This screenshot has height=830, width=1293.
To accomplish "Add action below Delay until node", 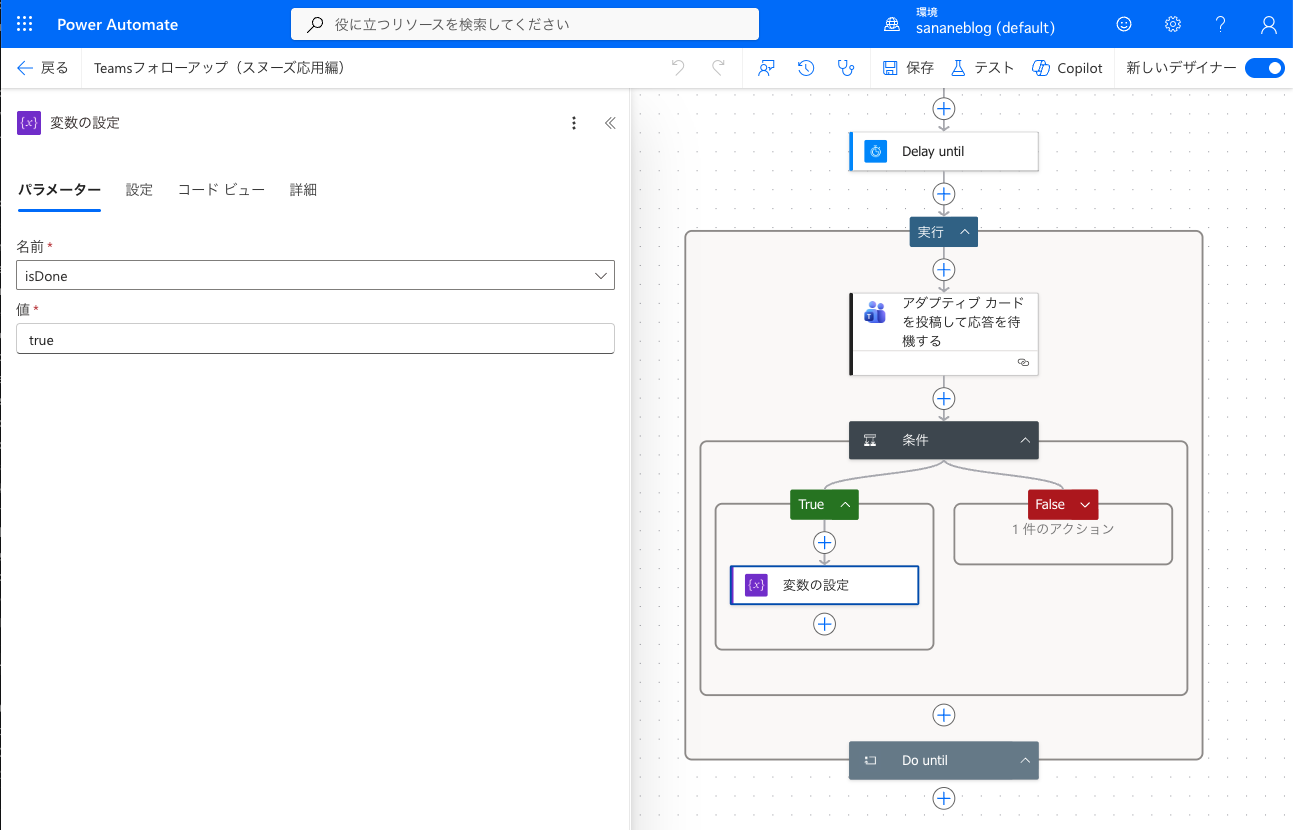I will coord(944,194).
